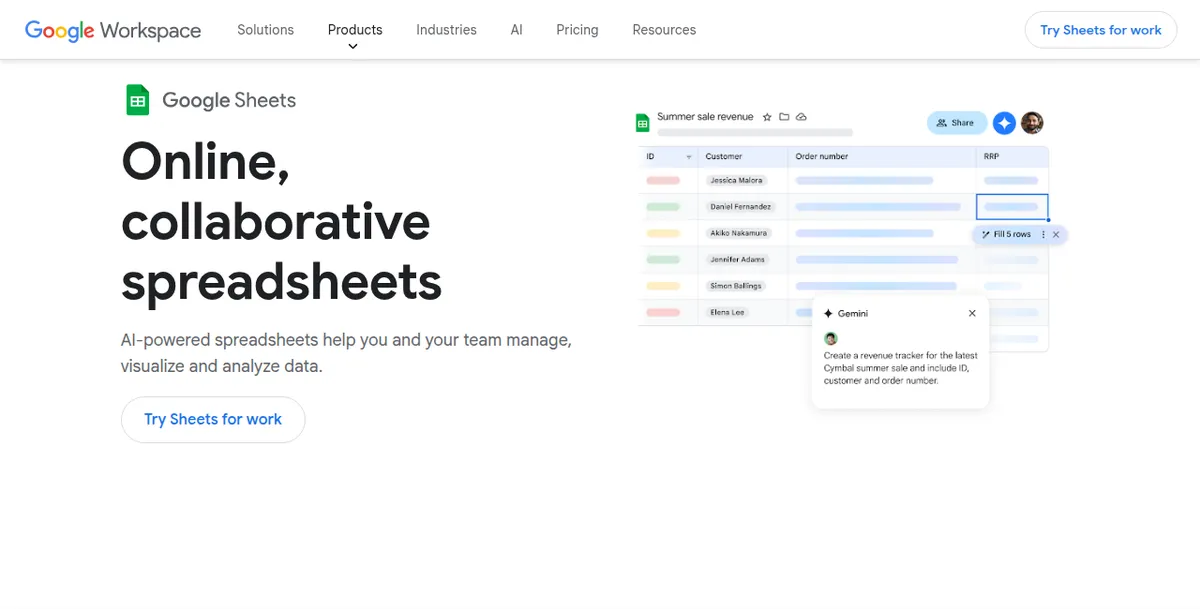Click the Google Sheets product name text
The height and width of the screenshot is (609, 1200).
tap(229, 100)
